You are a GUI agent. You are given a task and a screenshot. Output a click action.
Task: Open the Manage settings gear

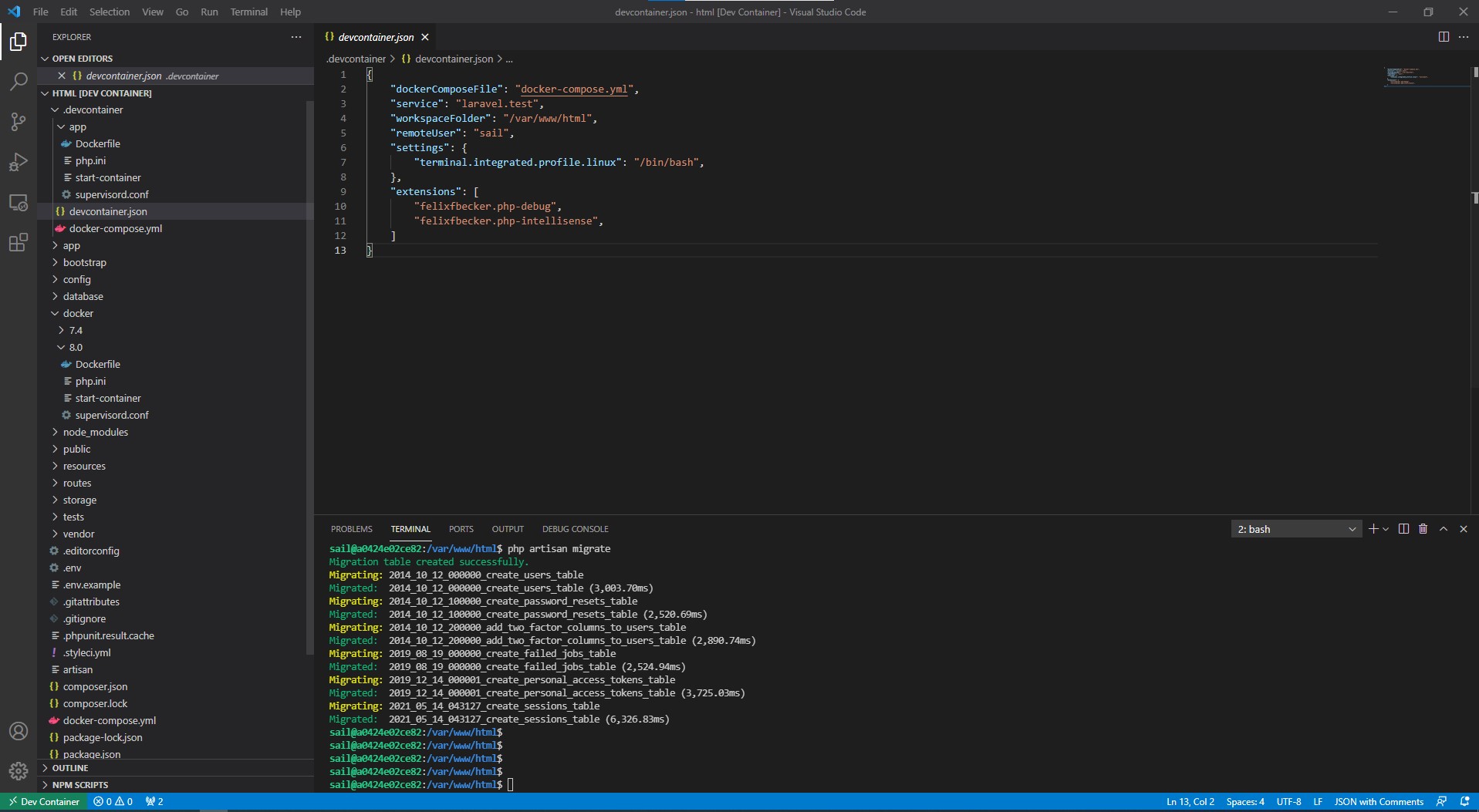click(x=18, y=770)
